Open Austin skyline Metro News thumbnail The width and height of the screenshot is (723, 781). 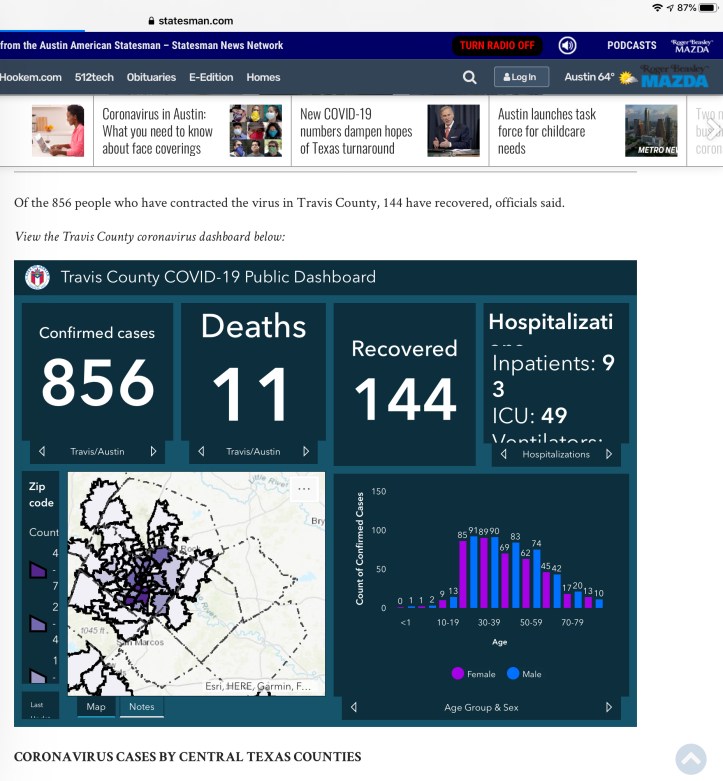pyautogui.click(x=651, y=130)
